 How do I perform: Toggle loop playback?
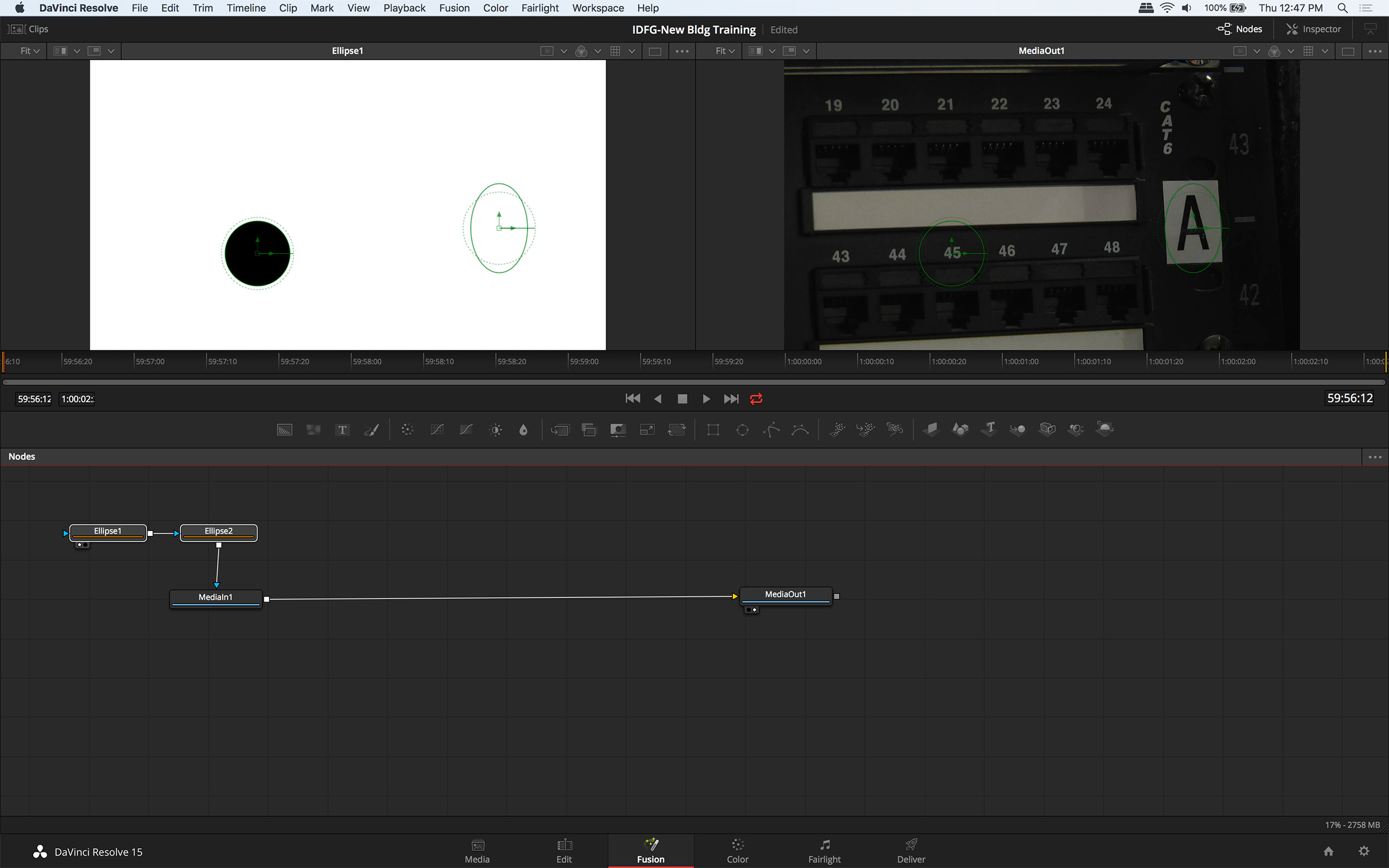756,398
